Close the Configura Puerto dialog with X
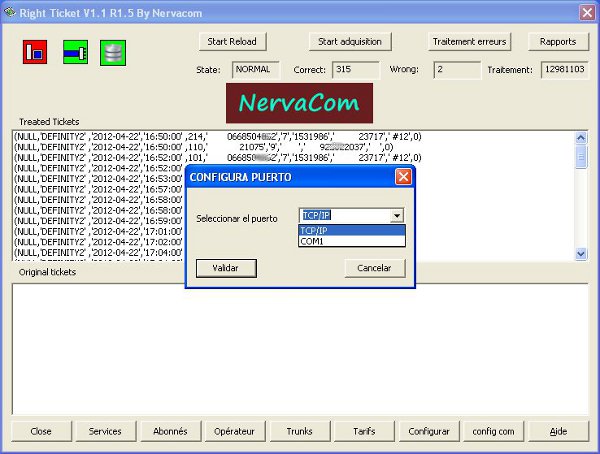600x454 pixels. (403, 176)
